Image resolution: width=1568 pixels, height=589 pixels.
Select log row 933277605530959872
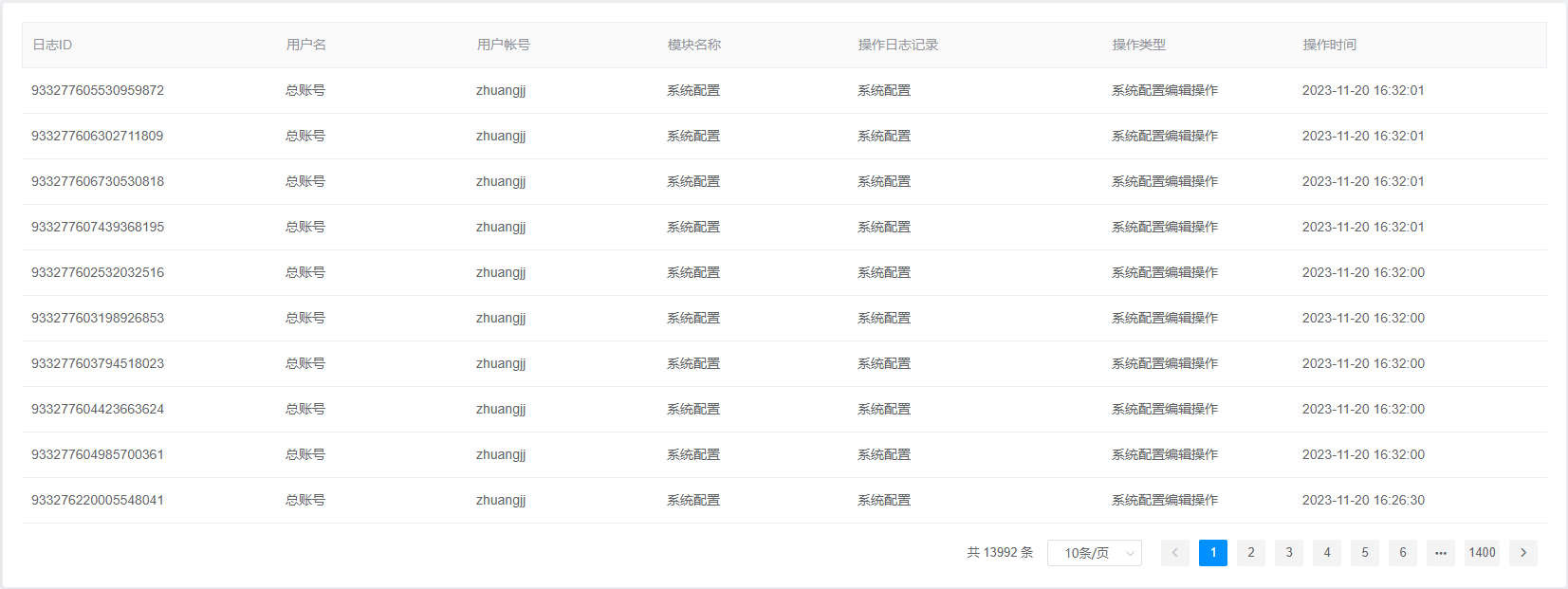[x=98, y=90]
